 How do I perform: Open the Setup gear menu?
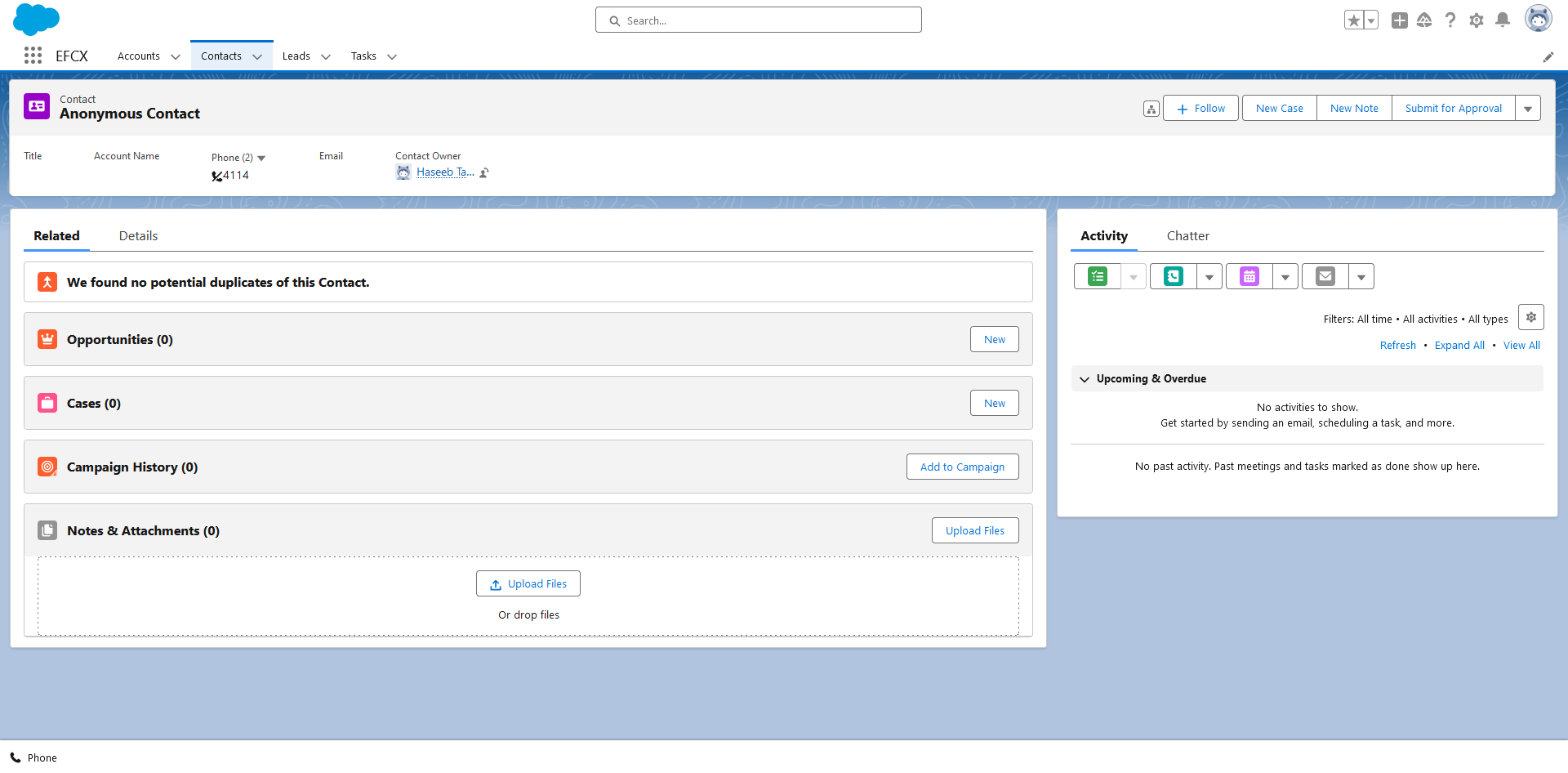click(1476, 20)
